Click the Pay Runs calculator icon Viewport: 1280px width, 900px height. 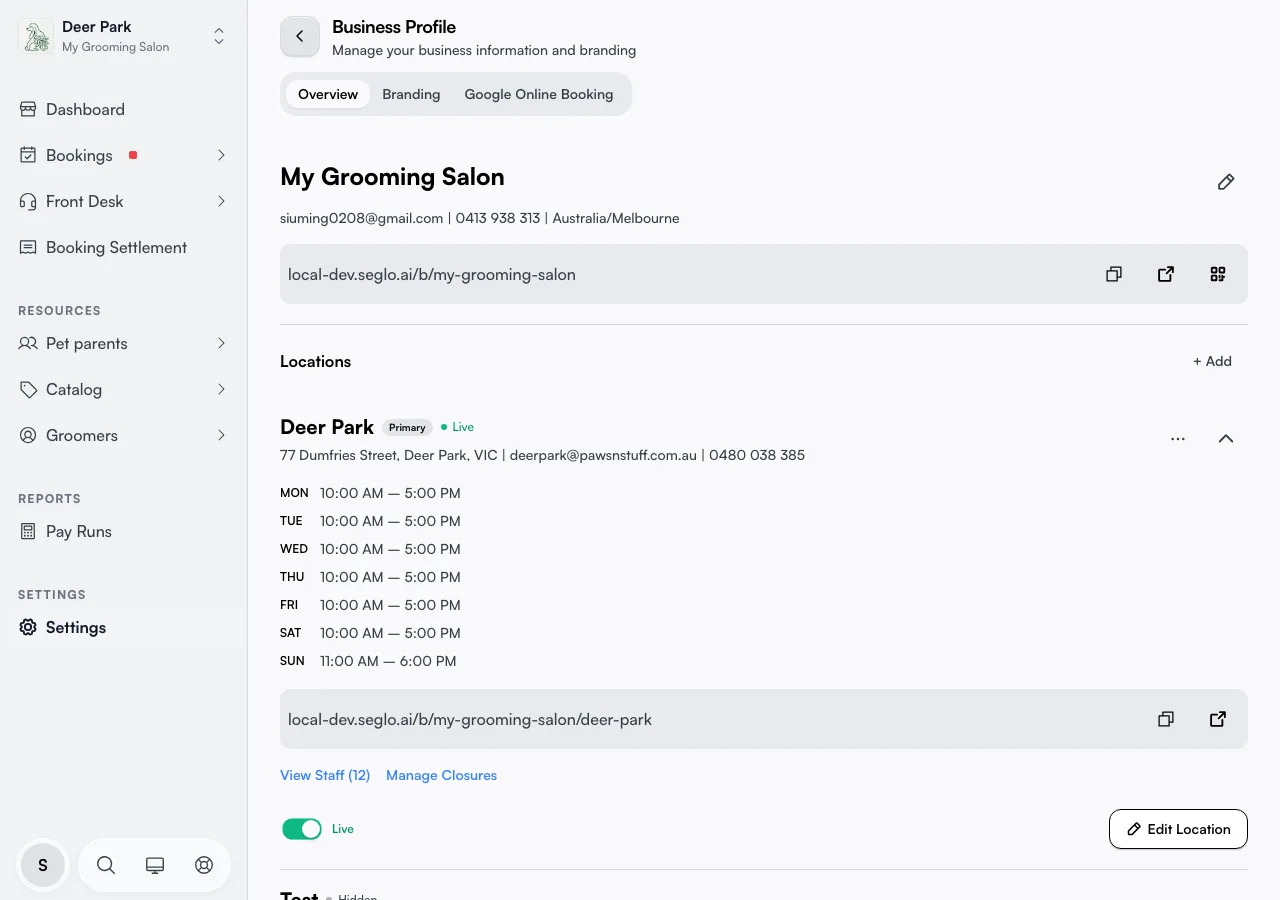(x=28, y=531)
